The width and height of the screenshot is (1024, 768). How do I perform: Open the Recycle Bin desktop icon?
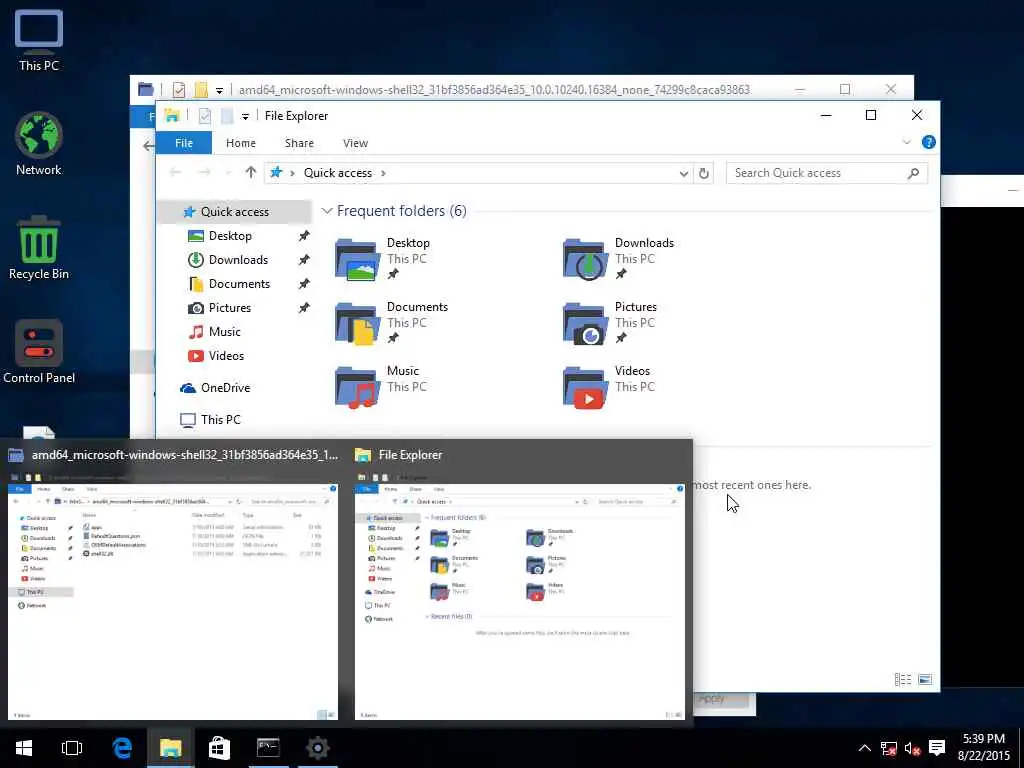pyautogui.click(x=39, y=248)
